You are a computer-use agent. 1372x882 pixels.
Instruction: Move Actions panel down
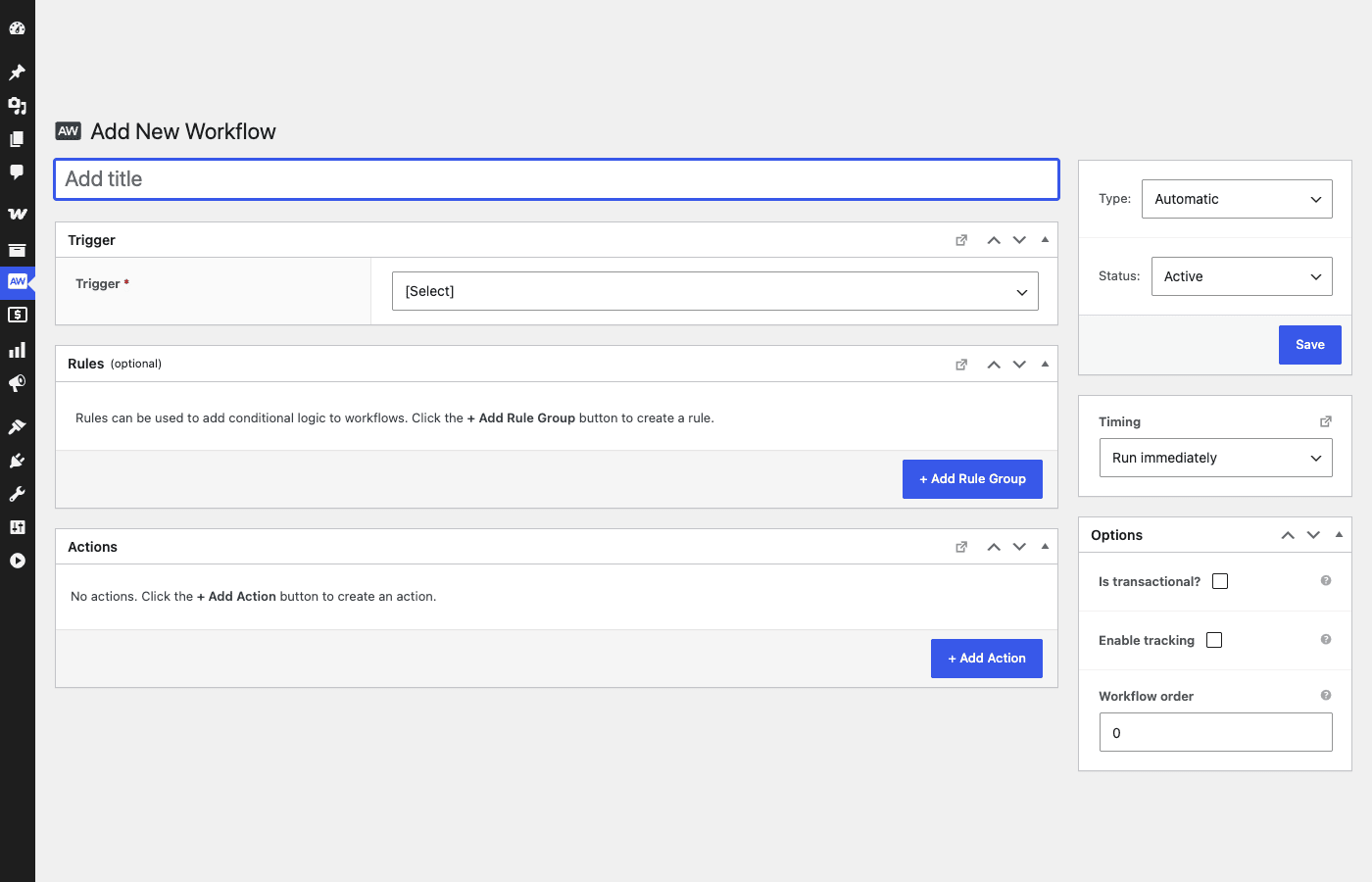point(1019,547)
